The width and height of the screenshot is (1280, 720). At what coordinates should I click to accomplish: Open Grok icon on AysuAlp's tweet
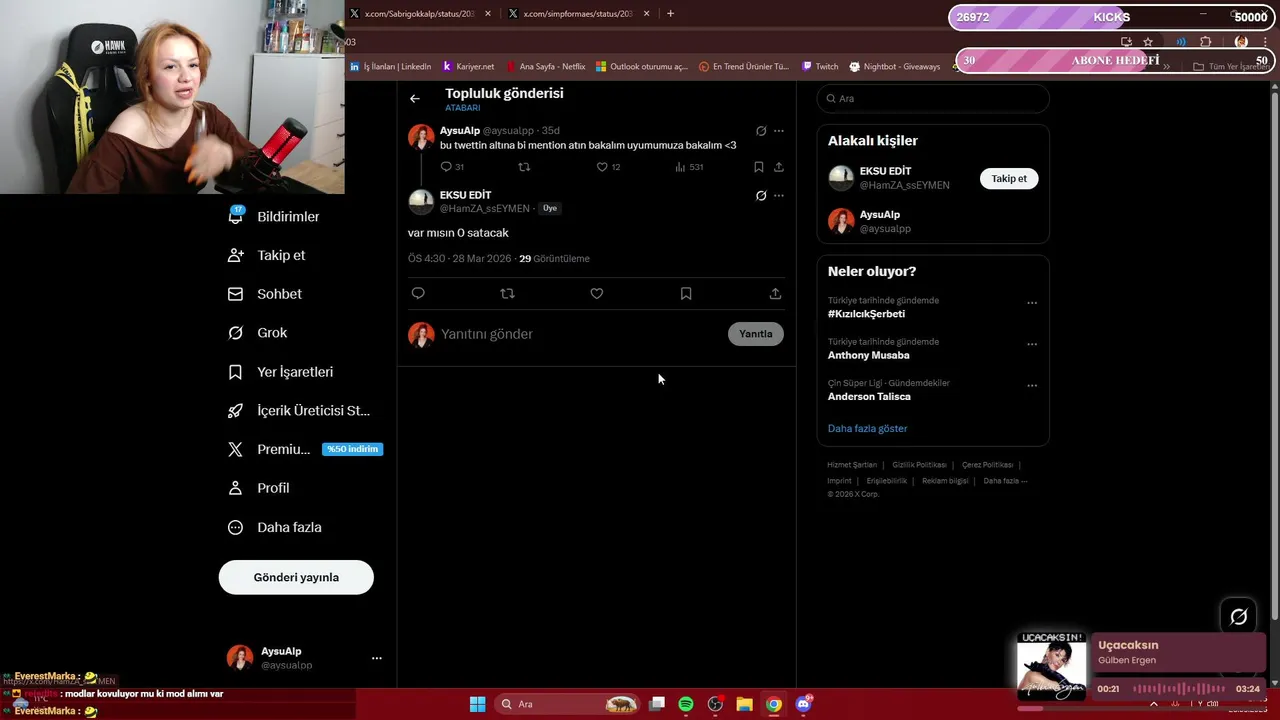click(x=761, y=131)
